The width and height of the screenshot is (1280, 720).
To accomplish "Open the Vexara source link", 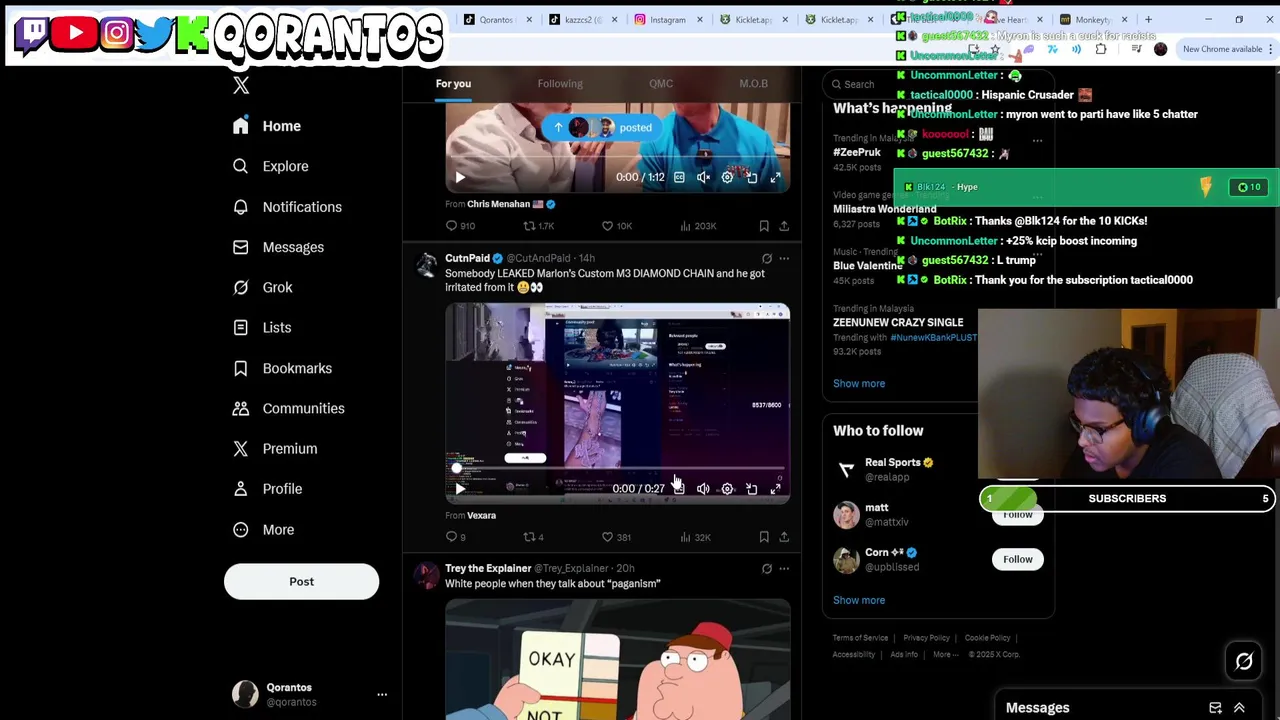I will (481, 515).
